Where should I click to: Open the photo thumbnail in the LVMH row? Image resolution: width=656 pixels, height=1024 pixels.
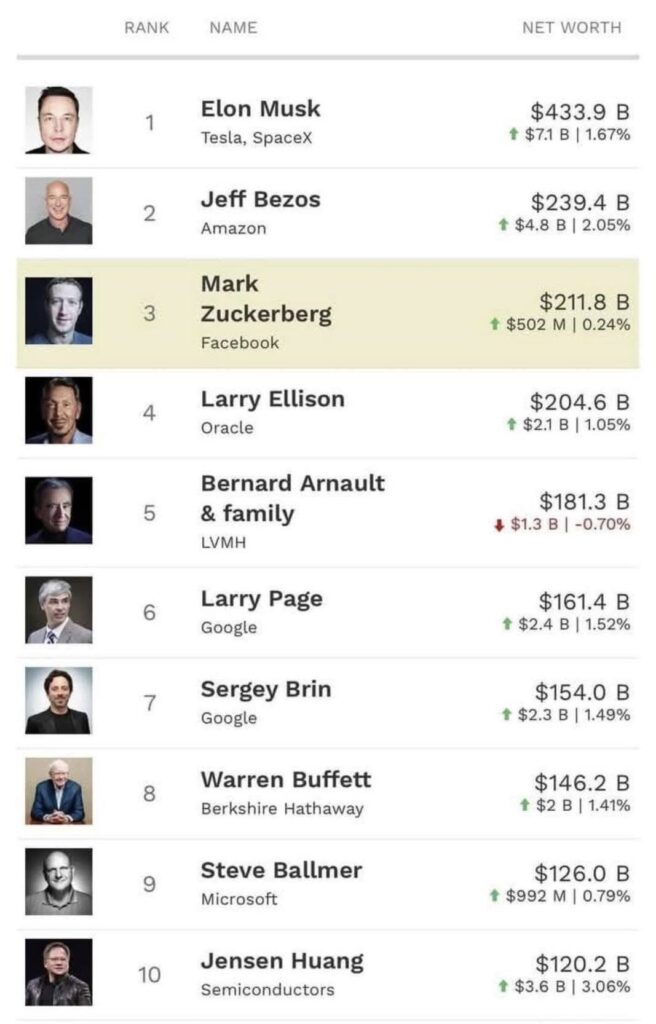[x=58, y=510]
